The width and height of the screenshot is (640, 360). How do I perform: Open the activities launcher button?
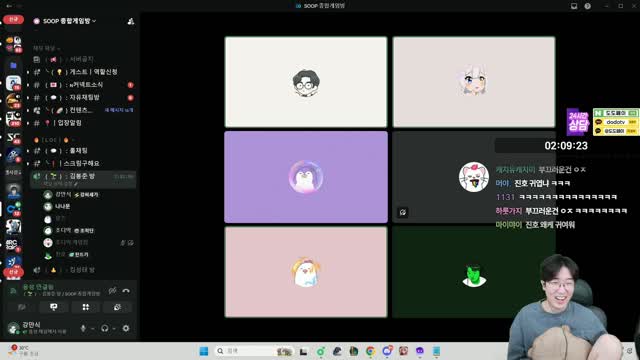click(x=85, y=307)
